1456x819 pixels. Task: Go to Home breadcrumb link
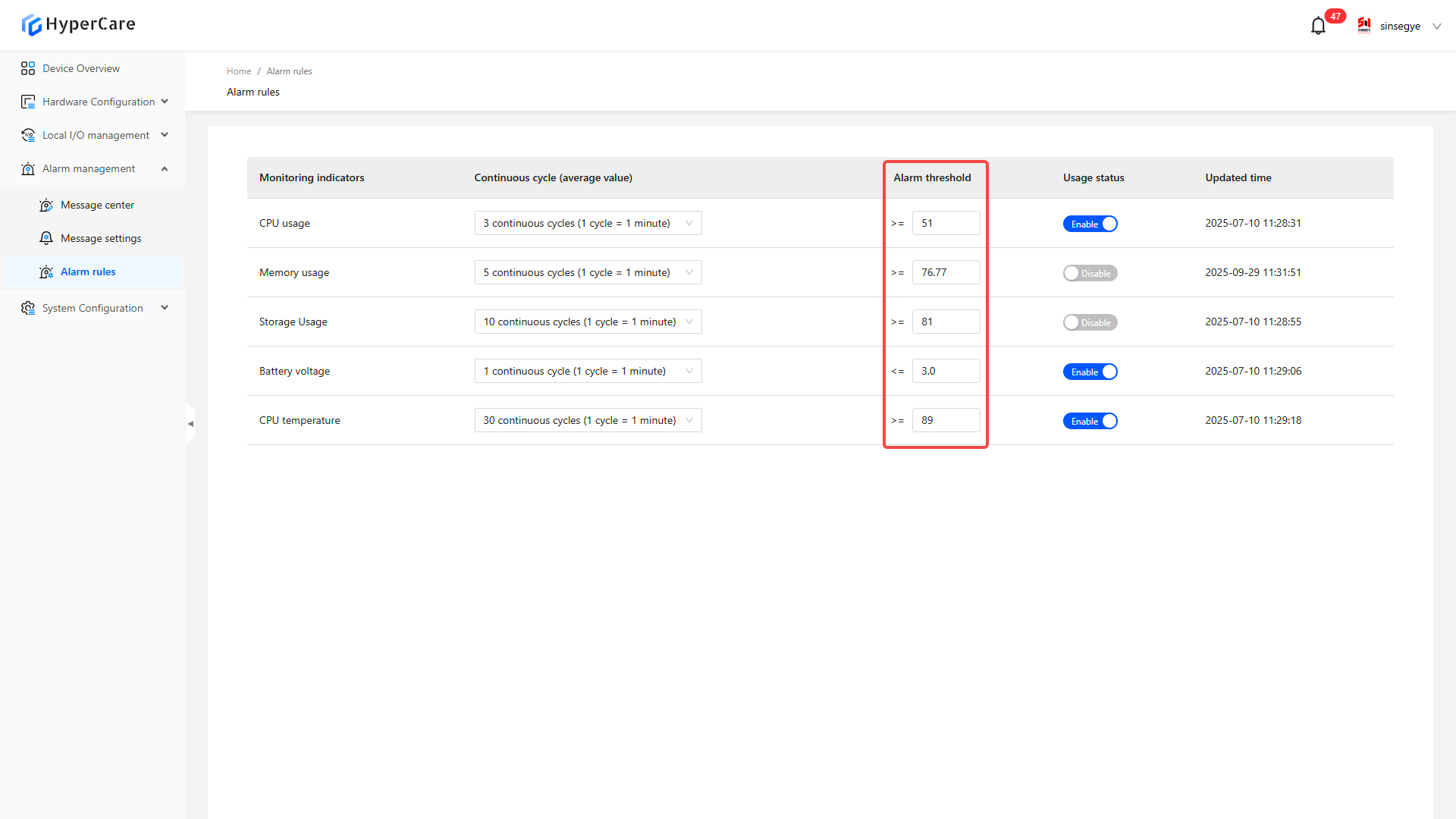(x=238, y=71)
